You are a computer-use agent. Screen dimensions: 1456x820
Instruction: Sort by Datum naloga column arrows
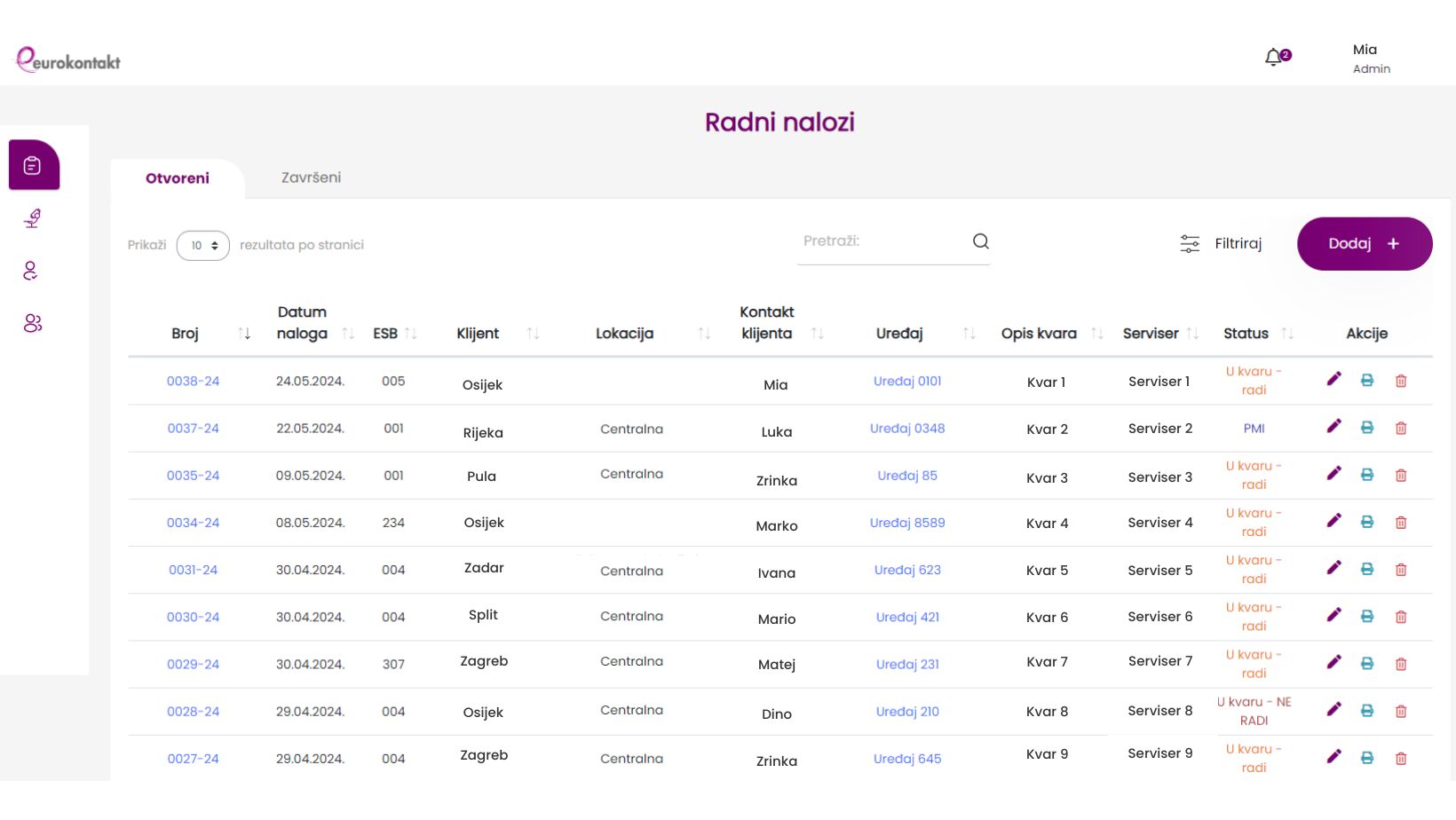click(x=348, y=334)
